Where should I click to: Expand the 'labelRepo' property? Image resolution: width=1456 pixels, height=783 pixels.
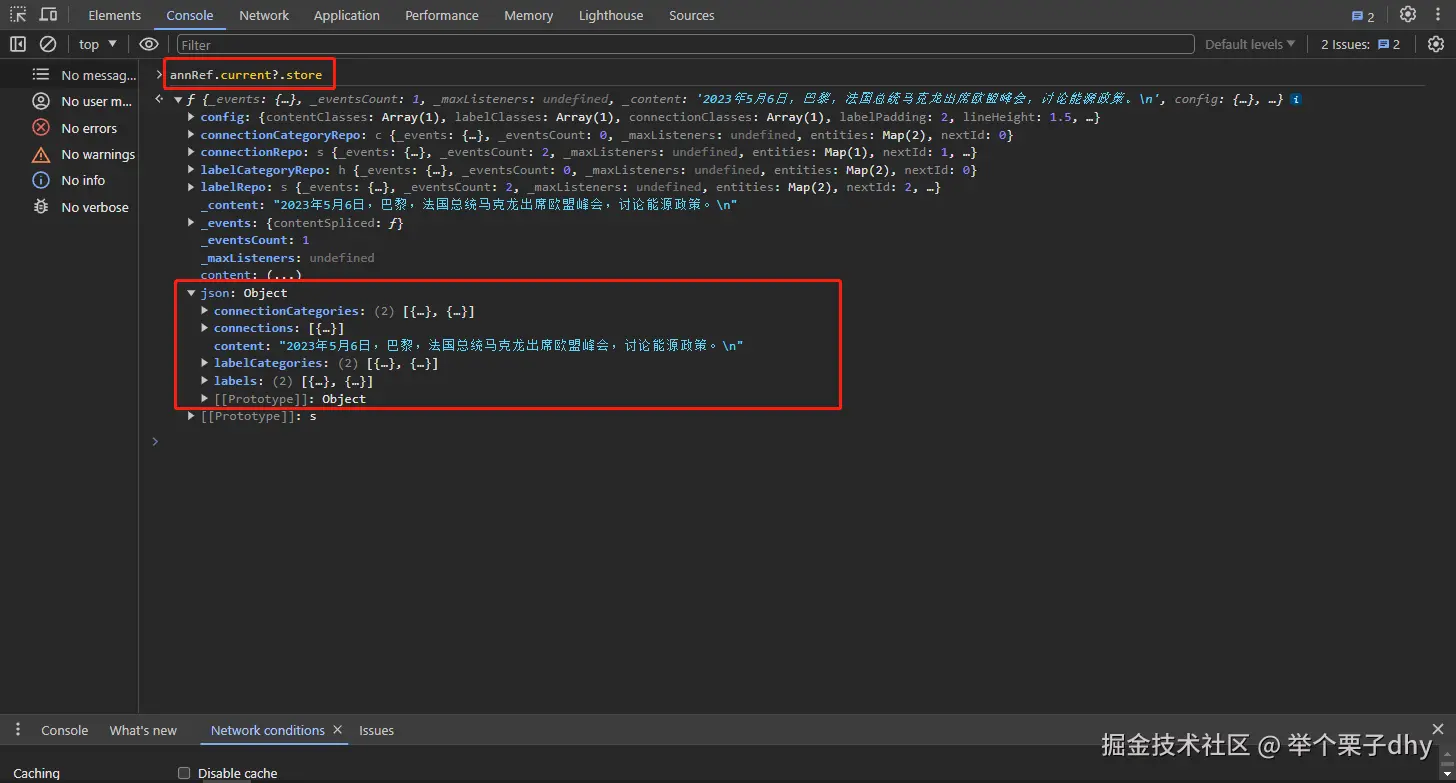click(192, 187)
